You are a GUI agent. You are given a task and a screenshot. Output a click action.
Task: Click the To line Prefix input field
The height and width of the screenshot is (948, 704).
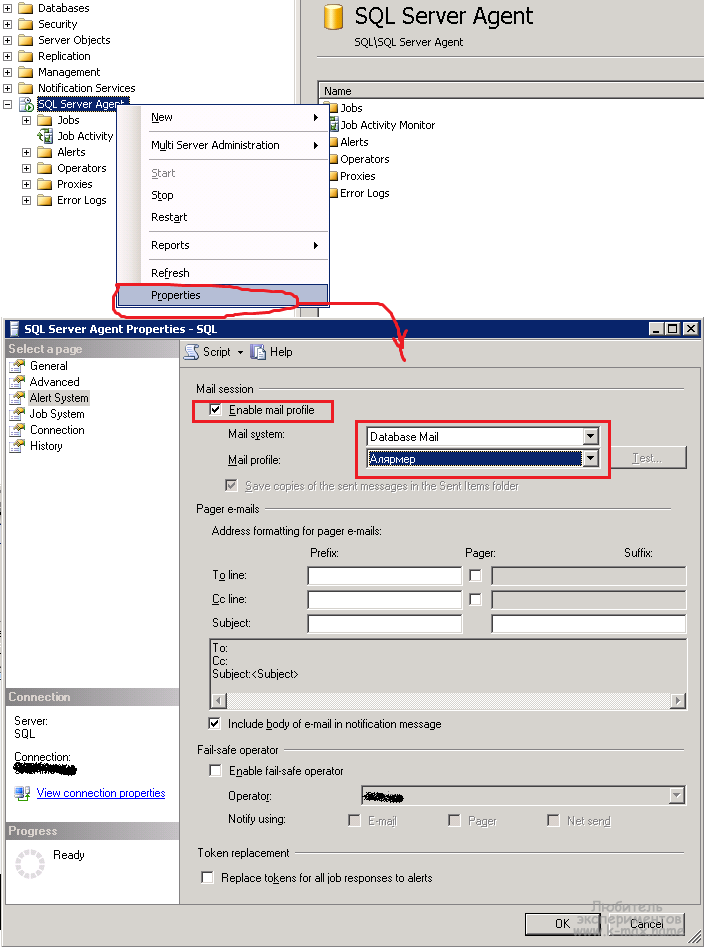point(385,576)
